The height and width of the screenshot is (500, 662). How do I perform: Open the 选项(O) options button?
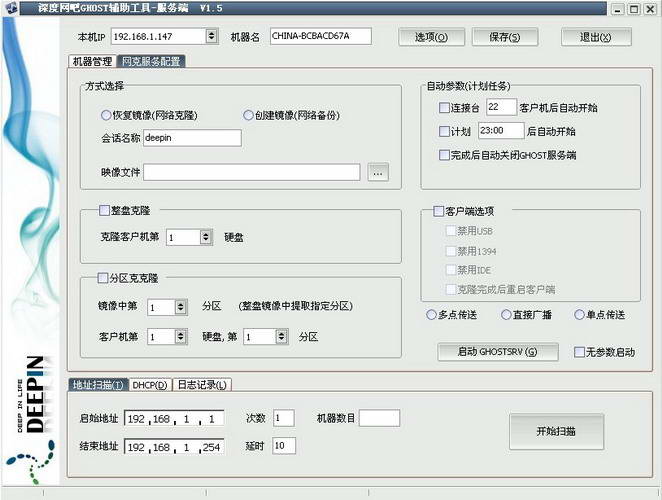431,37
